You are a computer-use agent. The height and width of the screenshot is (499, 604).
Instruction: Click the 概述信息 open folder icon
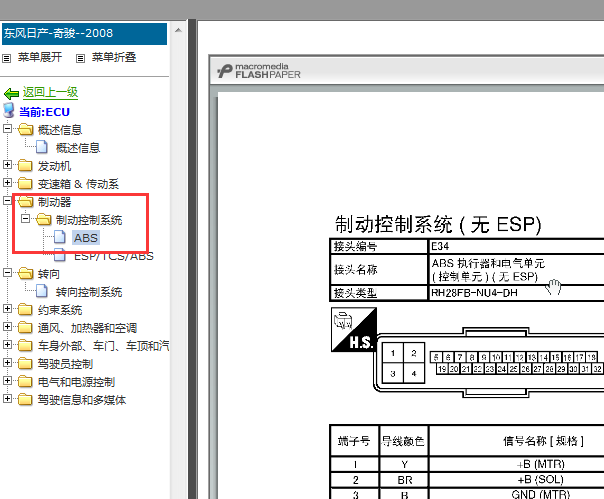[x=25, y=129]
